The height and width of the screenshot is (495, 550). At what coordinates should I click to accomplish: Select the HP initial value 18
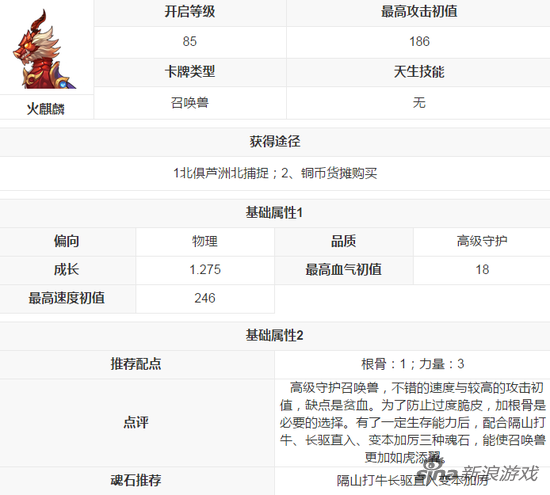click(x=482, y=270)
